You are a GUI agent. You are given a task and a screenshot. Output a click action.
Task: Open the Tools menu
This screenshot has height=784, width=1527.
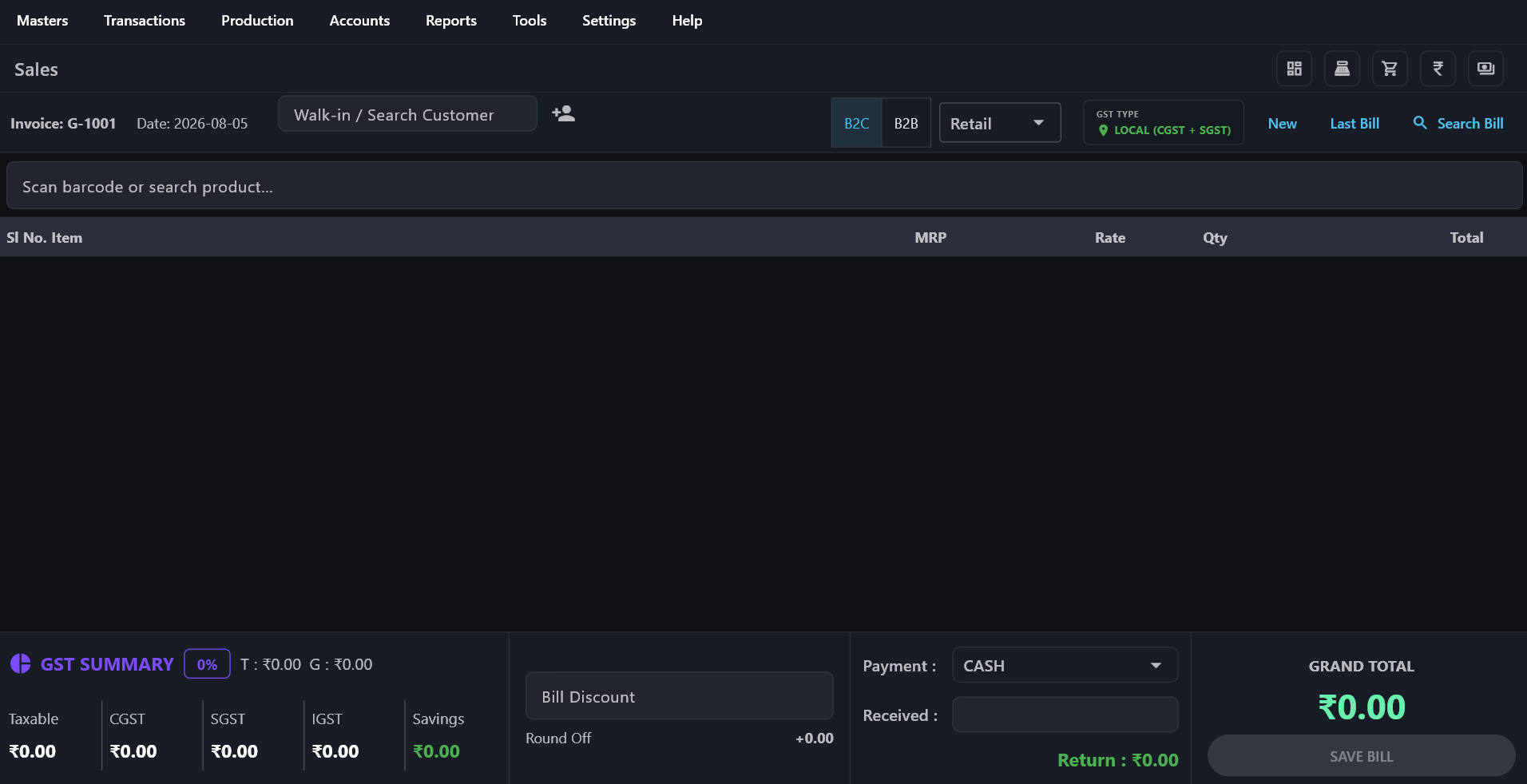point(529,21)
